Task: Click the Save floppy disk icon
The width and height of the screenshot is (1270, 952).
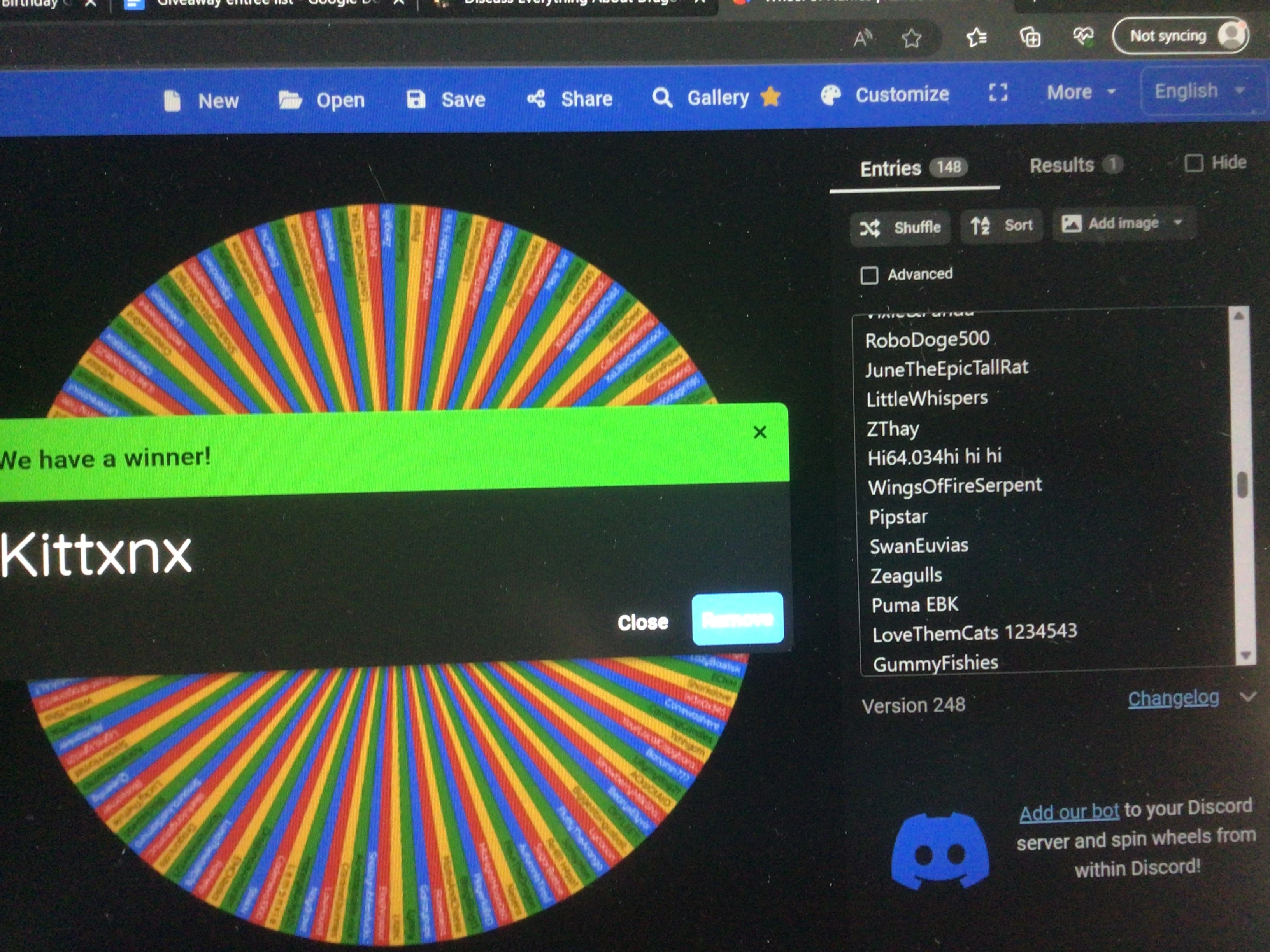Action: [416, 100]
